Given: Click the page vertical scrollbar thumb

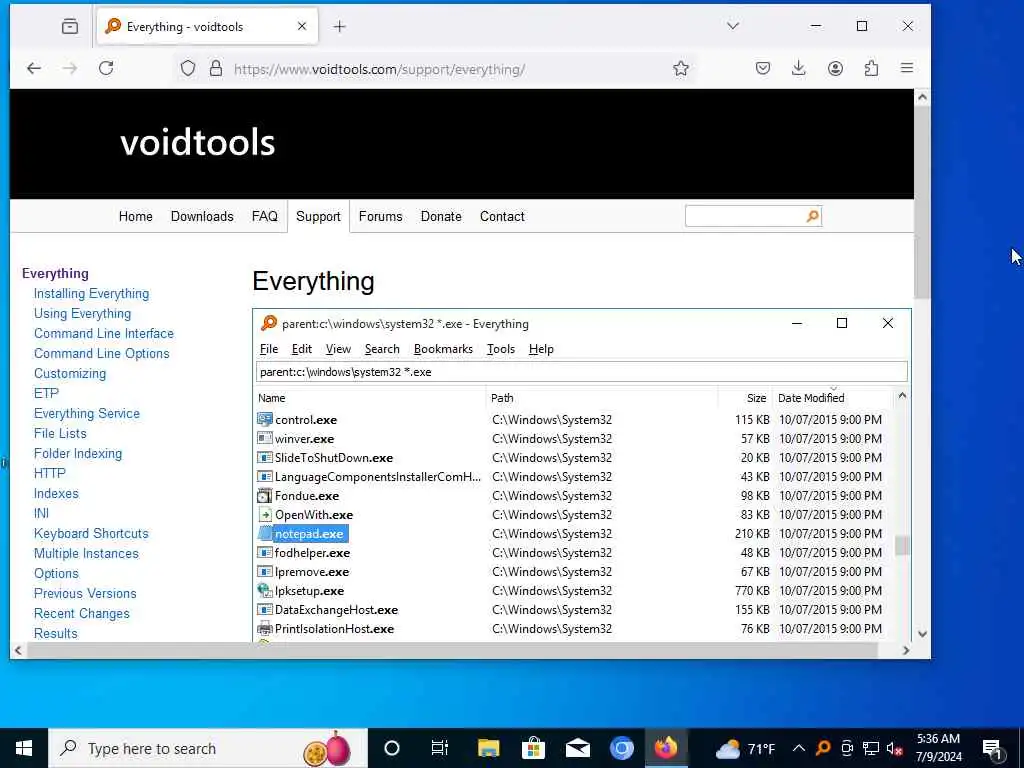Looking at the screenshot, I should point(921,201).
